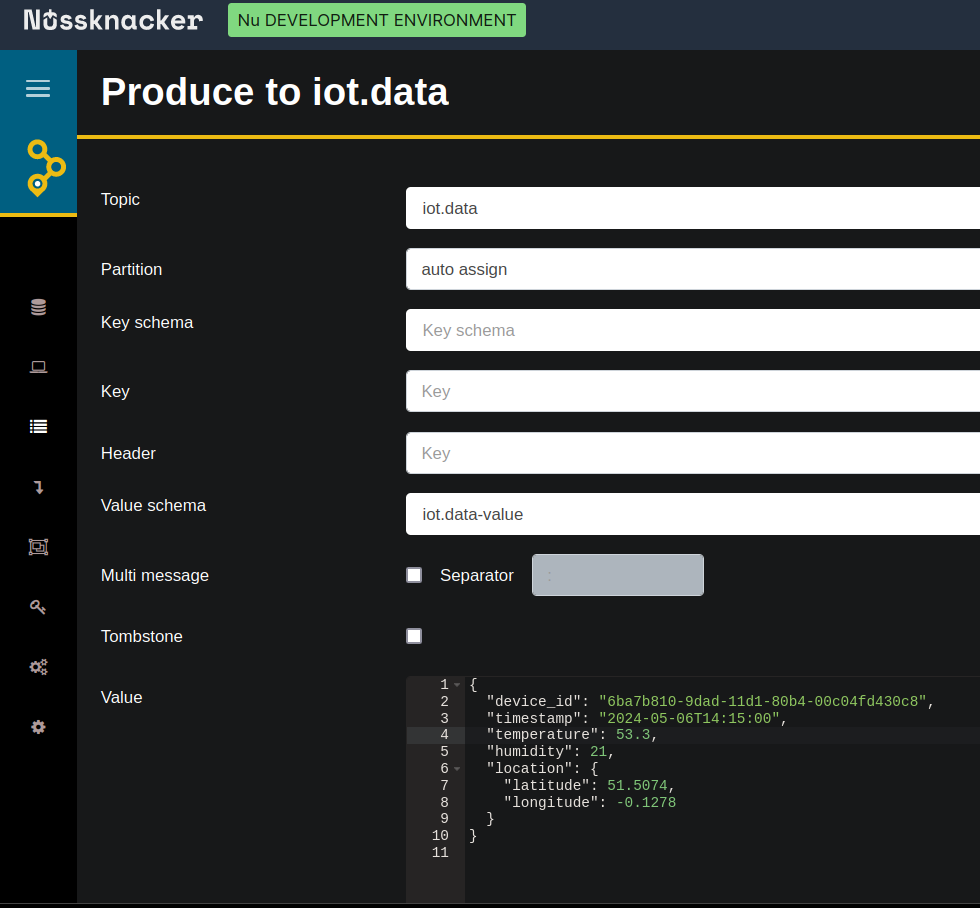The height and width of the screenshot is (908, 980).
Task: Click the Value schema label
Action: (153, 505)
